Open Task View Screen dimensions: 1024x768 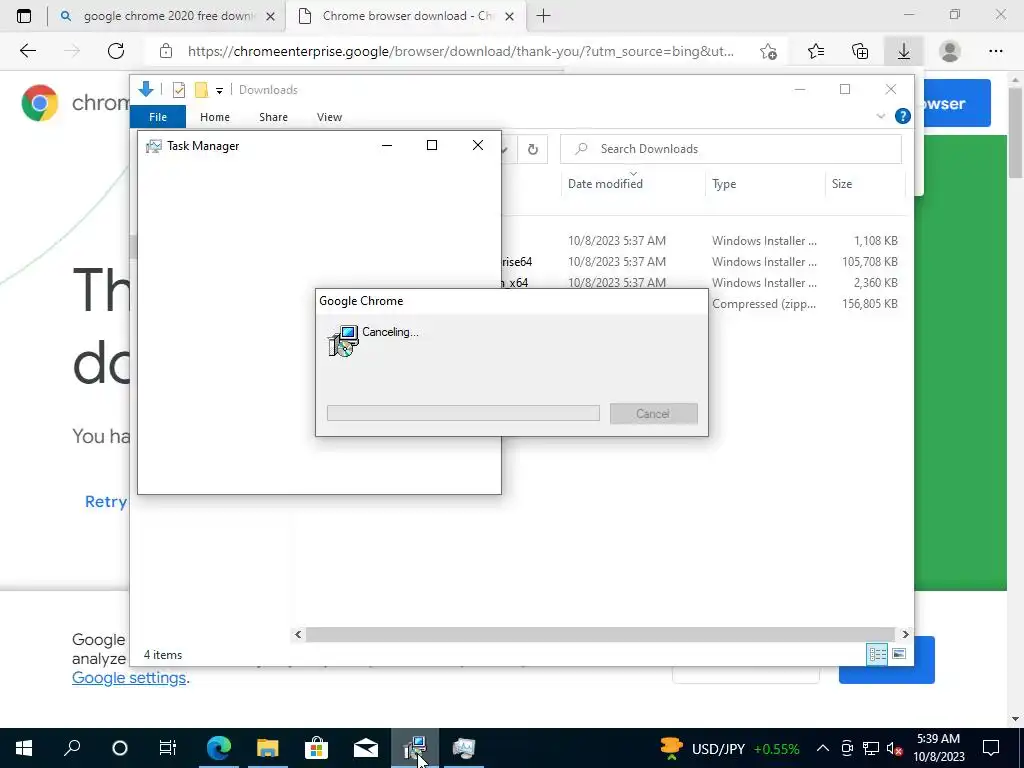pos(168,748)
